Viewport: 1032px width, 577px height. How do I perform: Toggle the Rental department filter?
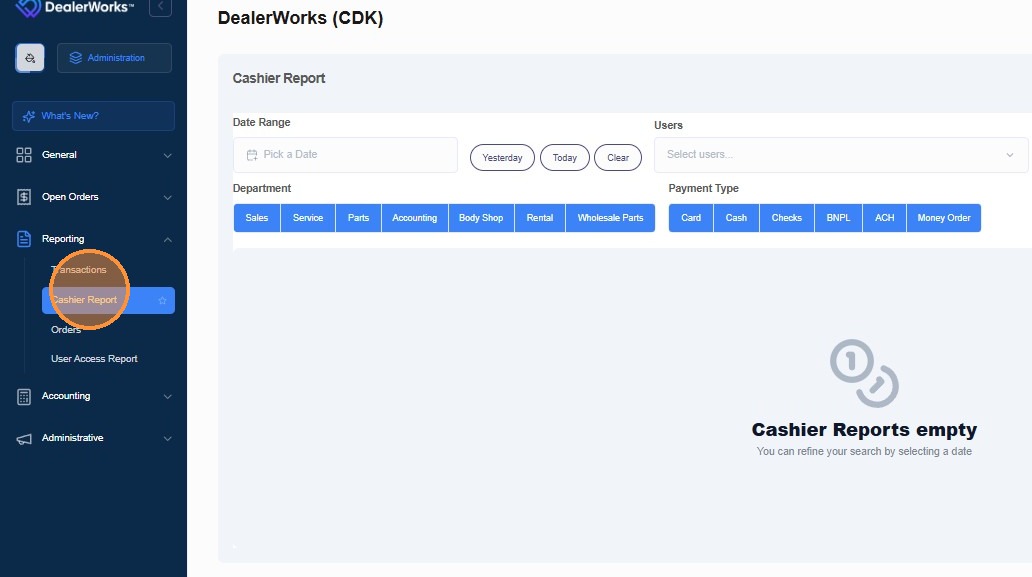[540, 218]
